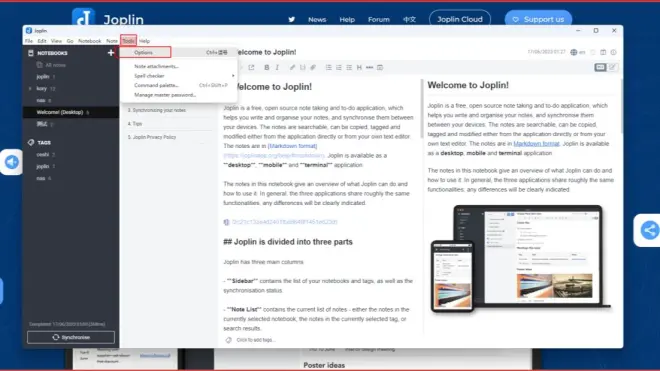The image size is (660, 371).
Task: Switch to the rich text editor toggle
Action: click(612, 67)
